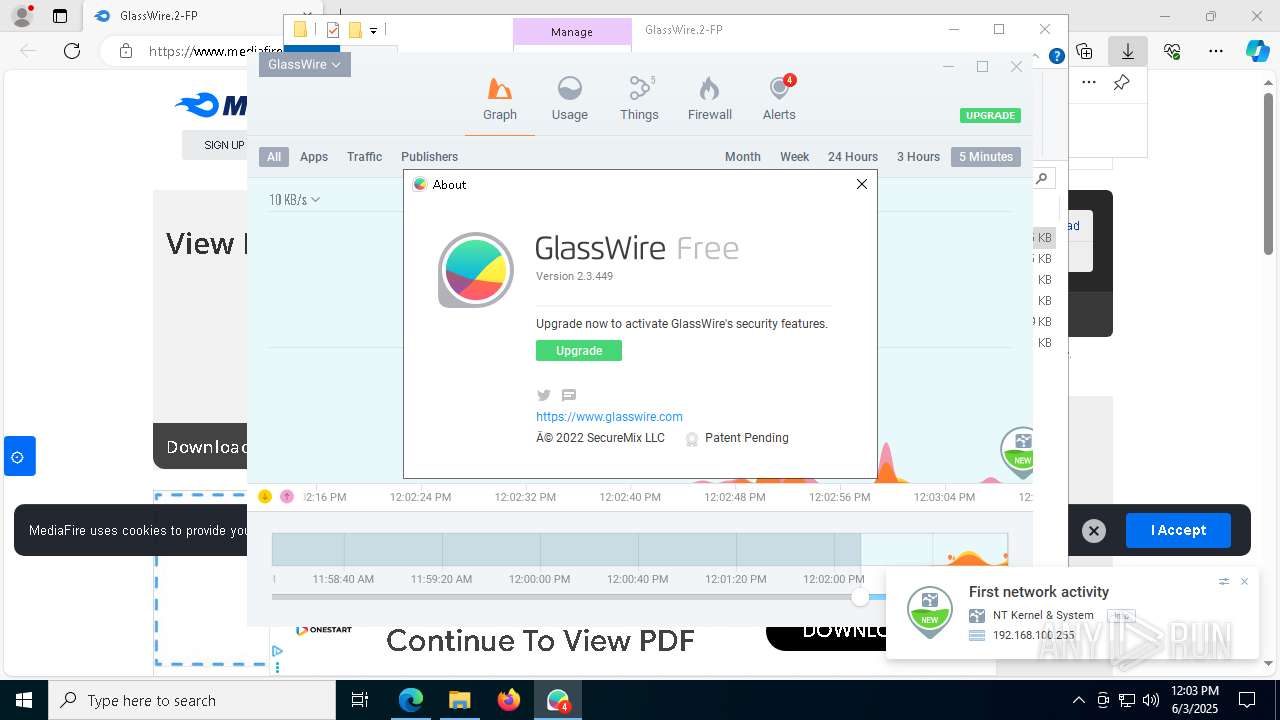The width and height of the screenshot is (1280, 720).
Task: Accept MediaFire cookies with I Accept
Action: [1178, 530]
